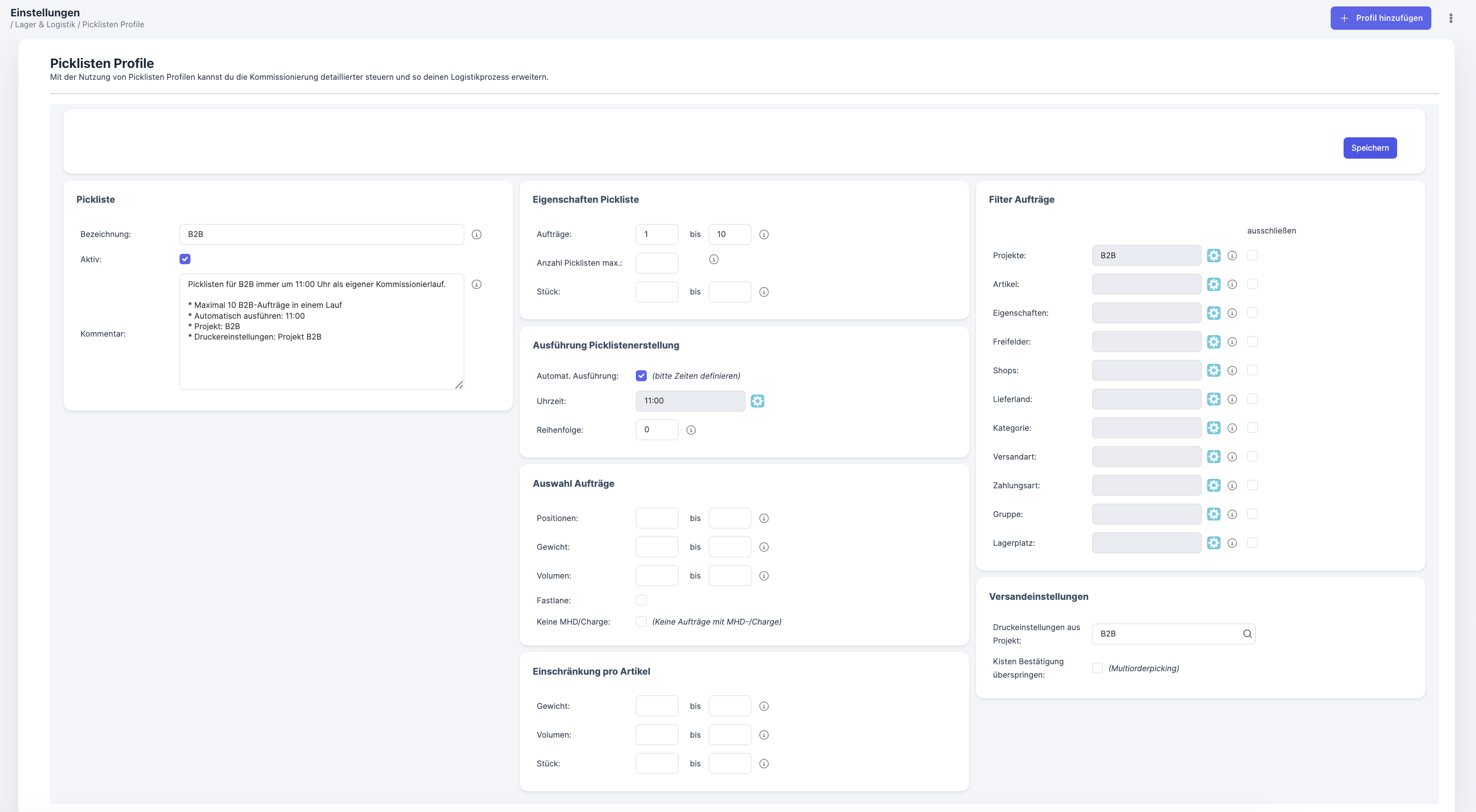Click the info icon beside Bezeichnung field
This screenshot has height=812, width=1476.
click(x=476, y=234)
